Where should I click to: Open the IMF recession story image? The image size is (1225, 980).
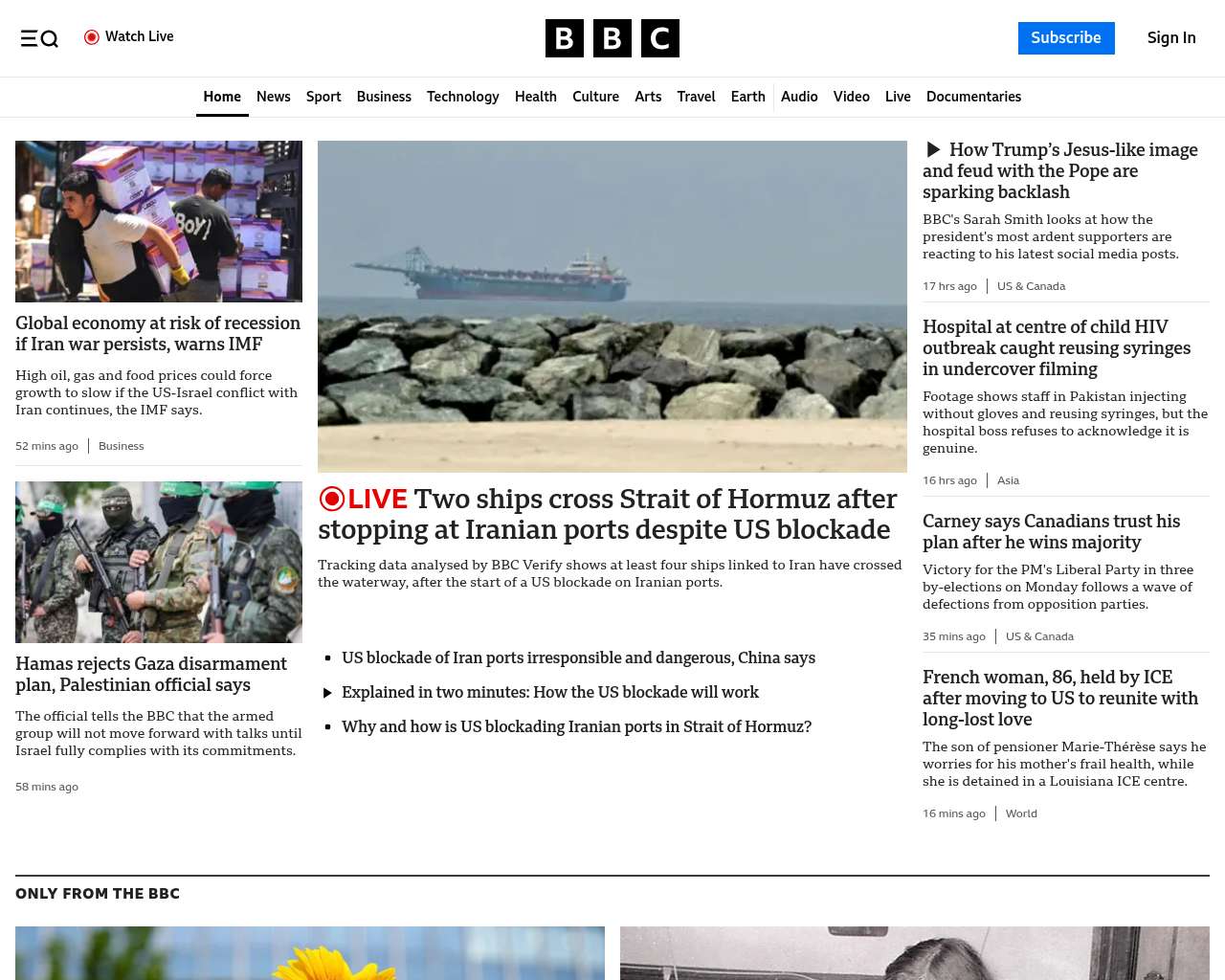(159, 221)
